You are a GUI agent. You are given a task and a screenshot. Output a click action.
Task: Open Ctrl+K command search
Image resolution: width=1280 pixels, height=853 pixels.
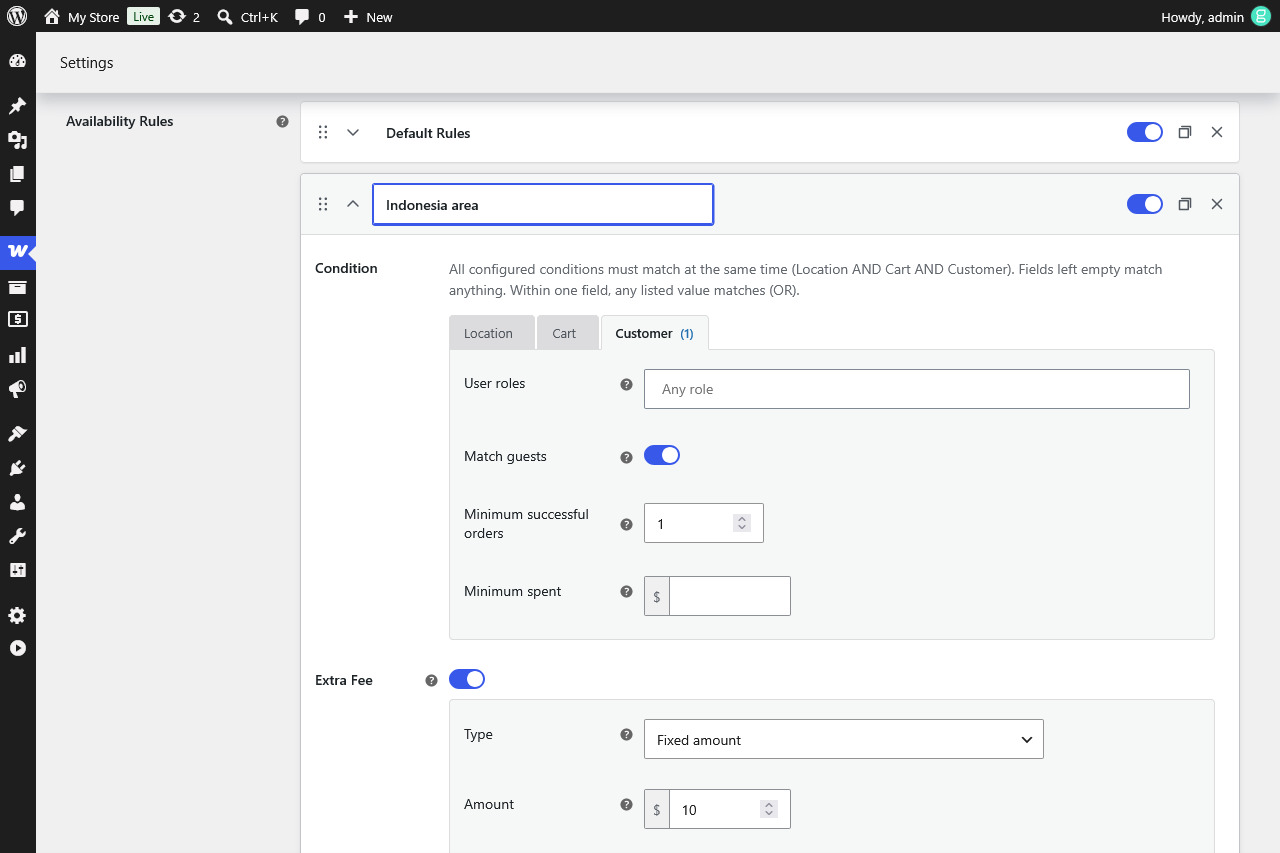click(248, 16)
